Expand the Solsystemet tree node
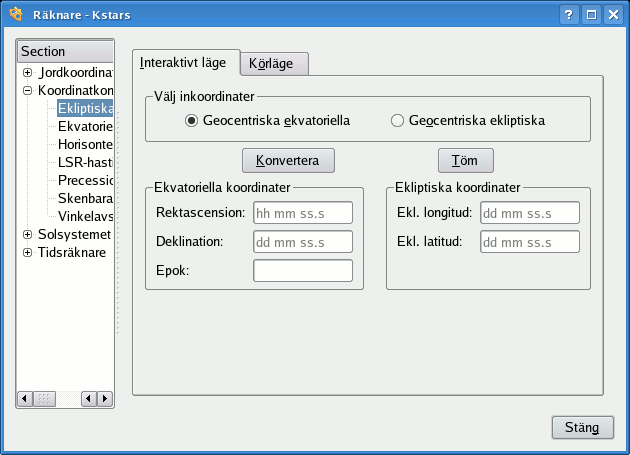The width and height of the screenshot is (630, 455). (x=28, y=235)
